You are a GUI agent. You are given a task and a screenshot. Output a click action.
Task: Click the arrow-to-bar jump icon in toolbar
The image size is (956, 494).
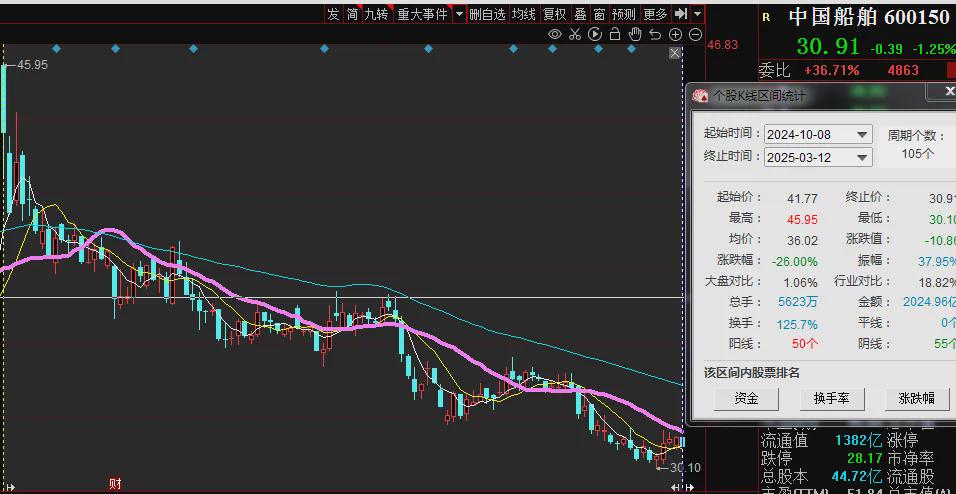coord(681,14)
